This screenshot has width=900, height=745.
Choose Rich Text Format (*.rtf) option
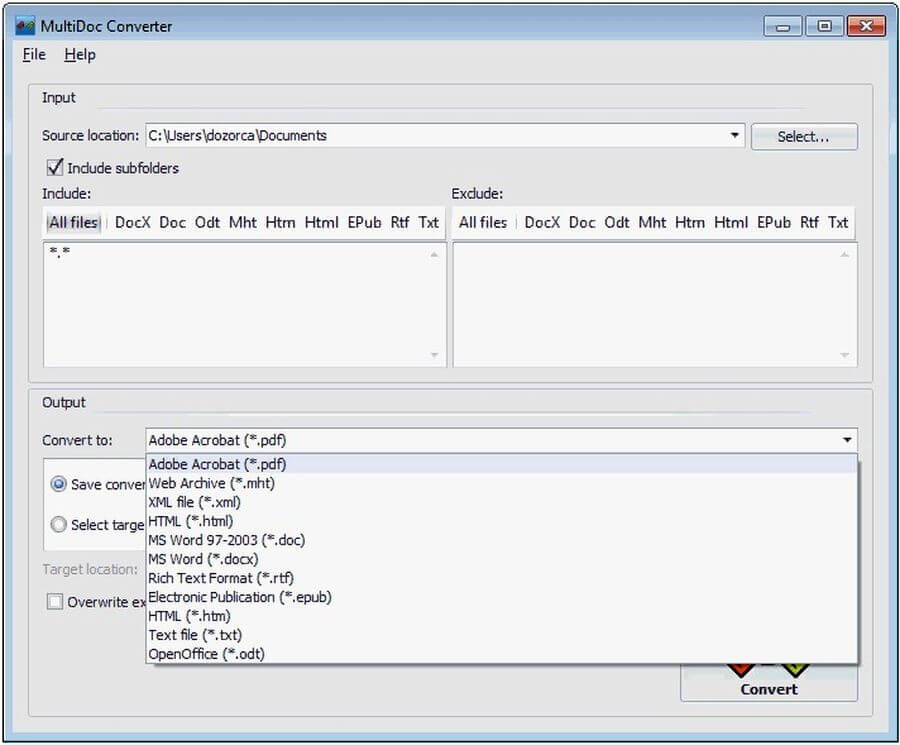[x=502, y=577]
